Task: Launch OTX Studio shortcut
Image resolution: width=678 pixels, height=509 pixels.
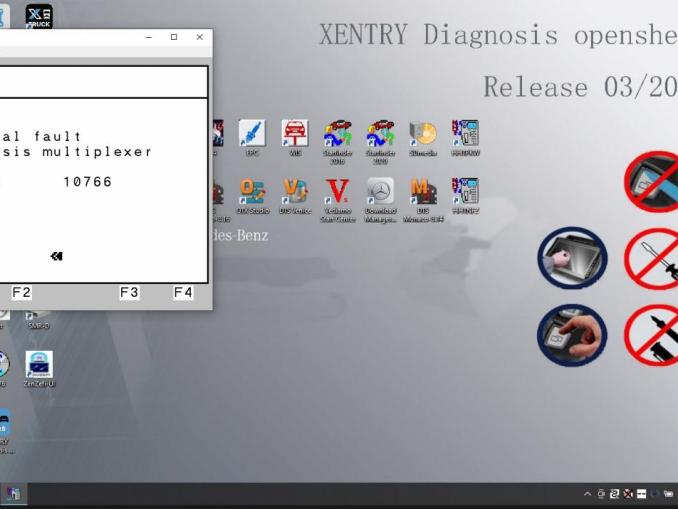Action: (x=253, y=196)
